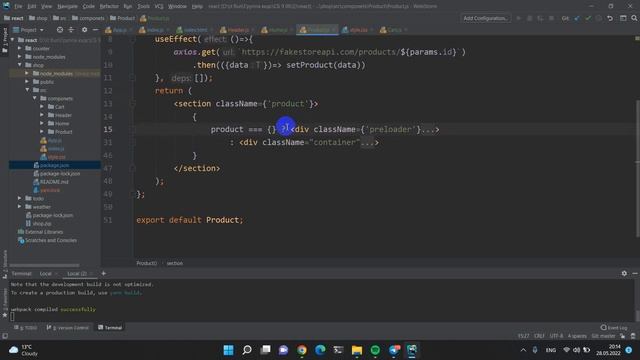The image size is (640, 360).
Task: Open the Window menu
Action: pos(177,6)
